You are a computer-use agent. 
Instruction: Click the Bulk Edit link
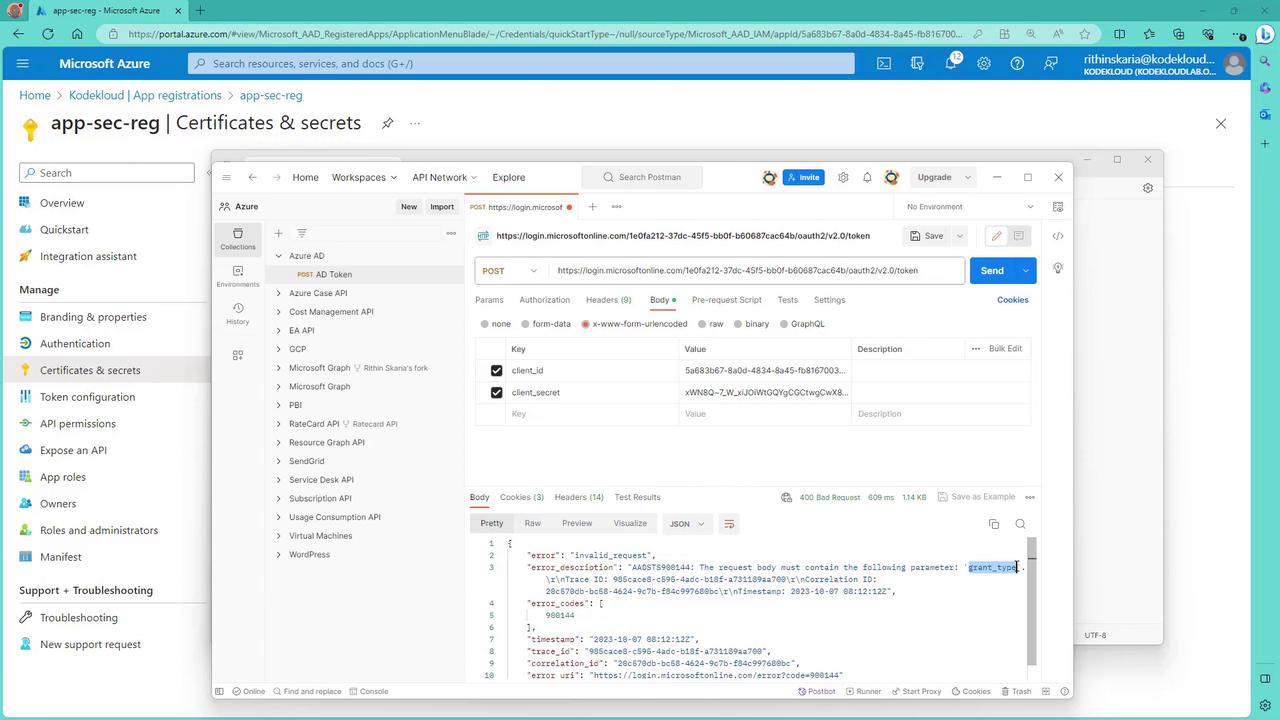point(1005,349)
